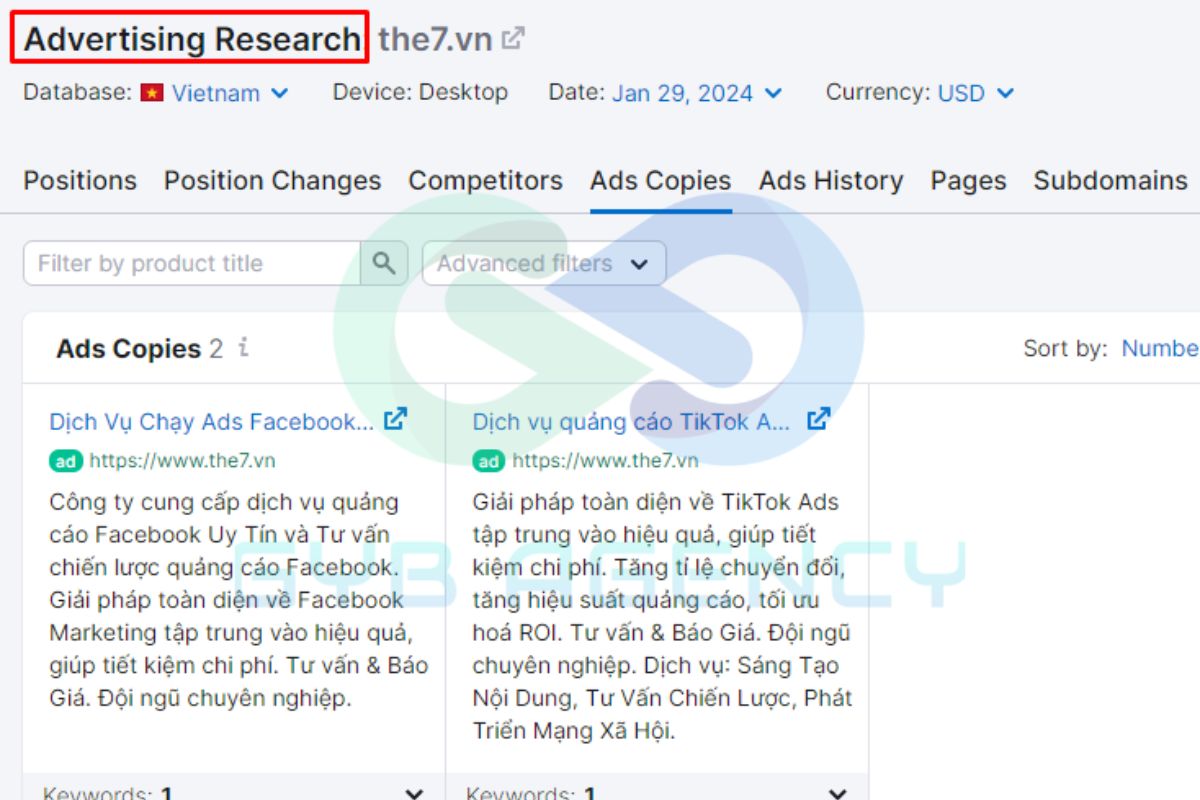Click the7.vn domain title
The image size is (1200, 800).
(435, 39)
